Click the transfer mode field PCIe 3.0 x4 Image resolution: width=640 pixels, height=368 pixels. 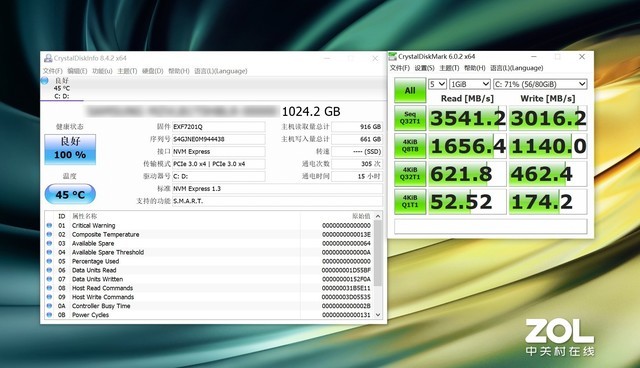click(x=219, y=164)
